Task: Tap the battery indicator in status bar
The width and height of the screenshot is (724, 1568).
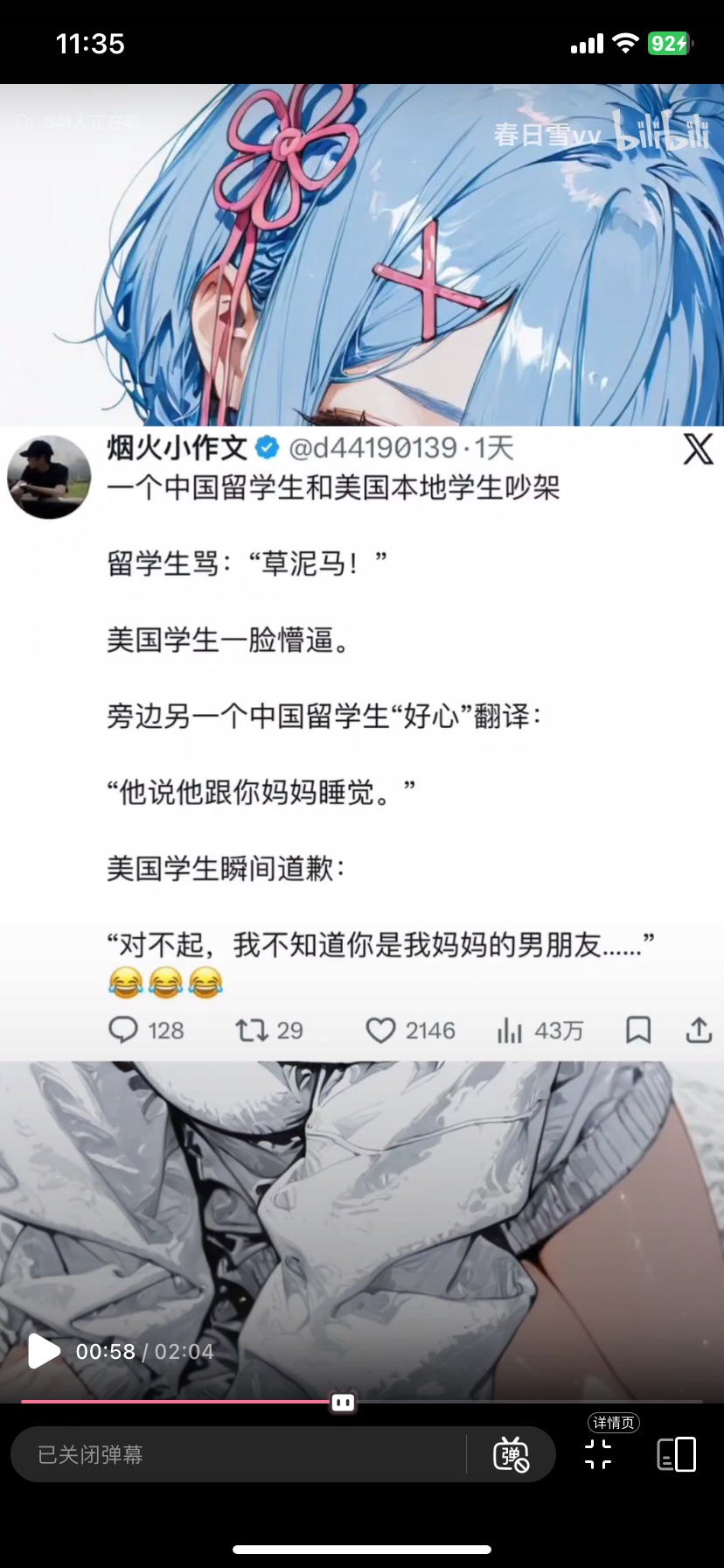Action: tap(671, 44)
